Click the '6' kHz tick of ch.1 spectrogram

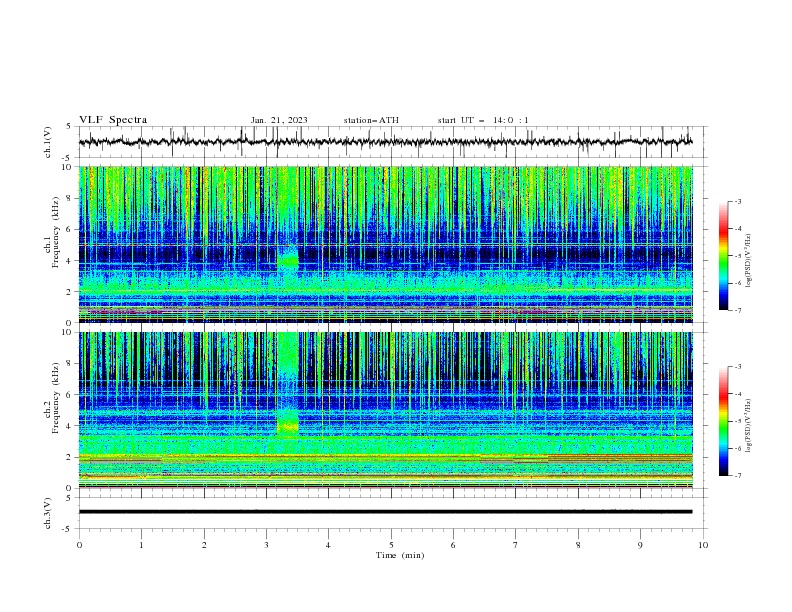(71, 229)
